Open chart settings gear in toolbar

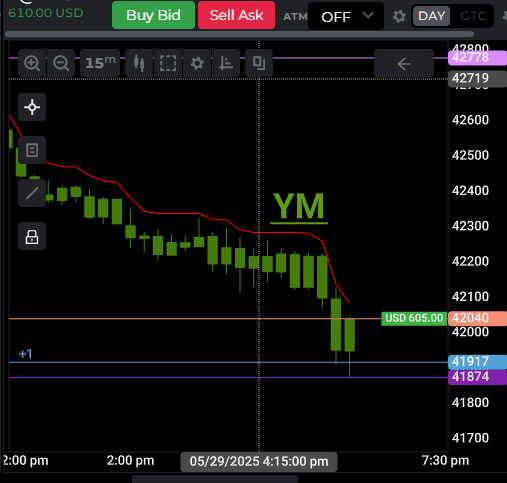click(197, 63)
